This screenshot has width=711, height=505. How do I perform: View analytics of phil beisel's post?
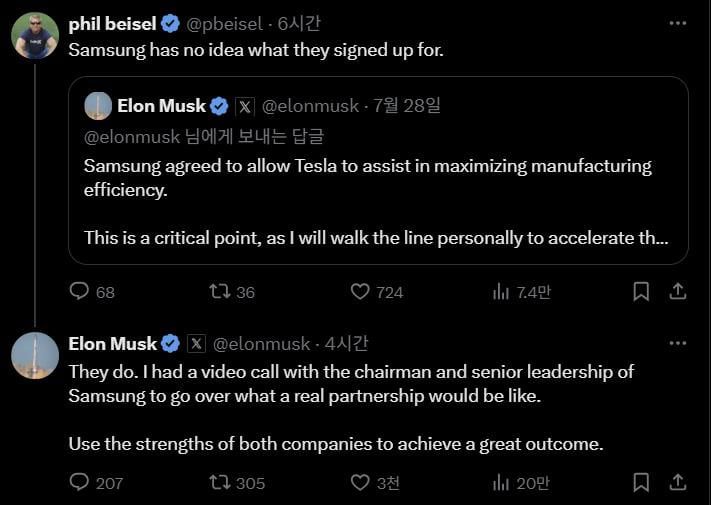pos(501,291)
